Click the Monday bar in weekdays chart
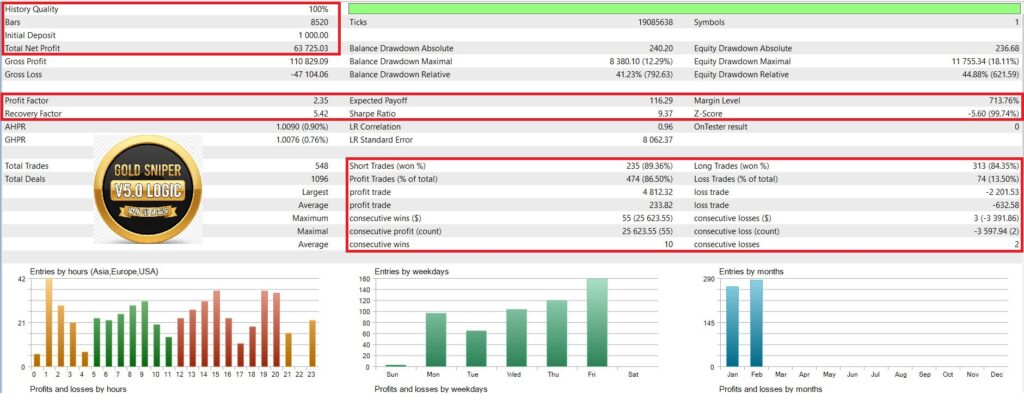Viewport: 1024px width, 405px height. tap(436, 340)
